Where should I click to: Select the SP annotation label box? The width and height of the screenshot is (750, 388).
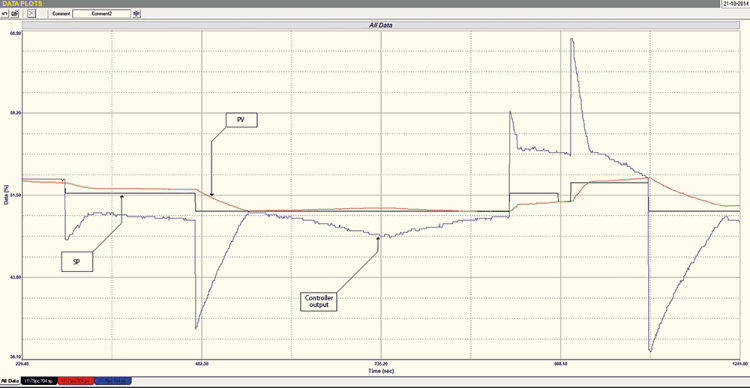point(77,262)
